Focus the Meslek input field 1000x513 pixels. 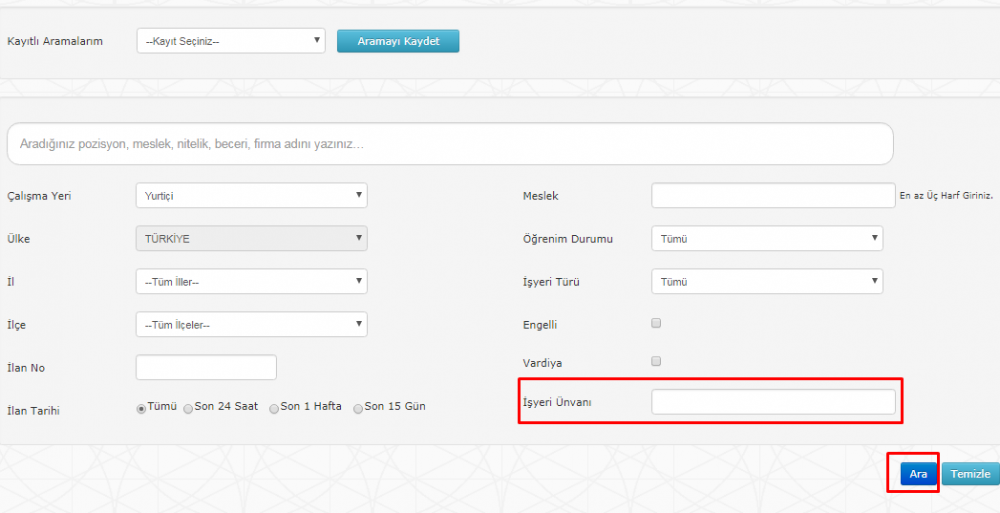(773, 195)
